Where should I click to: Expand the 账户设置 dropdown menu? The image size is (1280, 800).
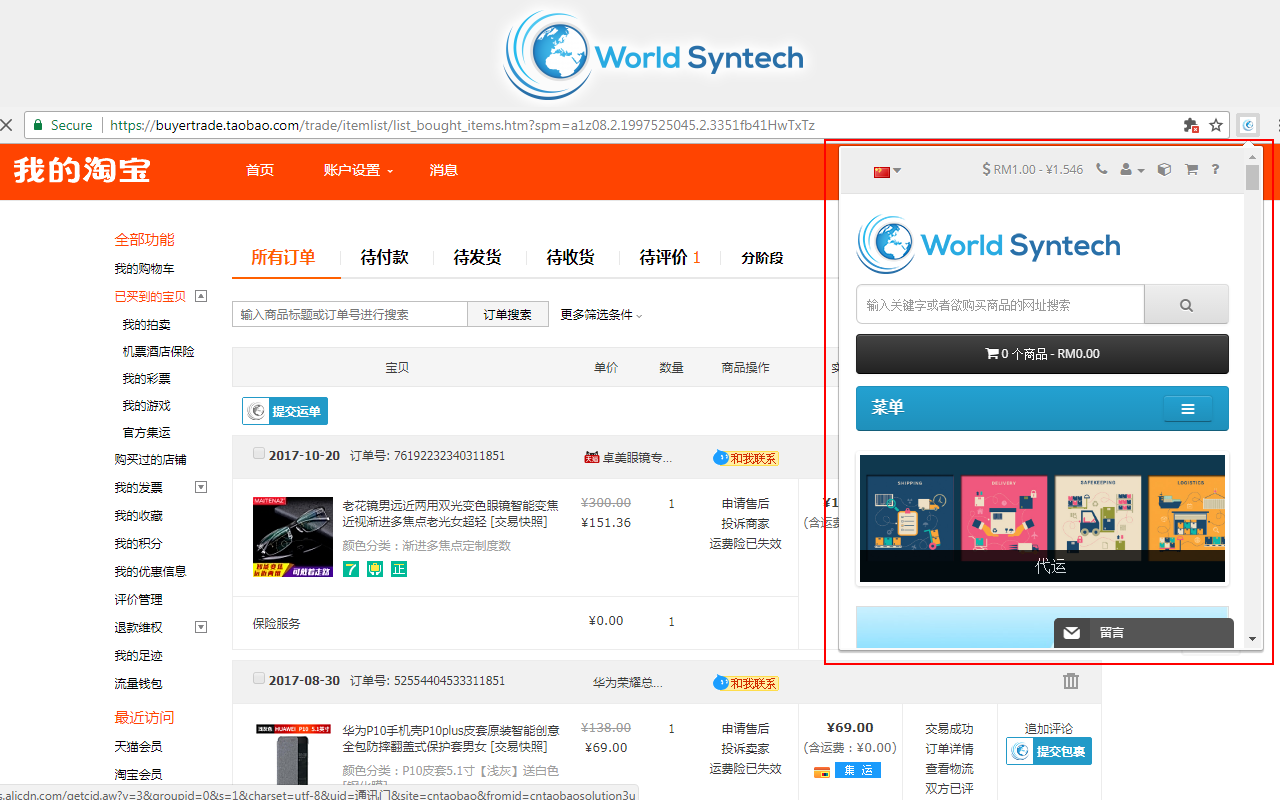[x=358, y=170]
